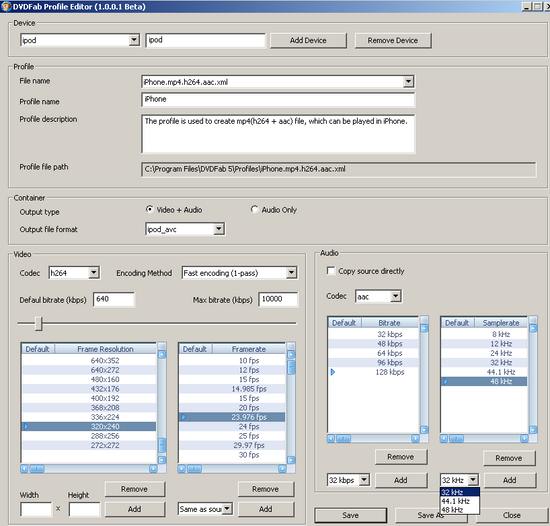Select 14.985 fps in Framerate list
The height and width of the screenshot is (526, 550).
(x=232, y=389)
